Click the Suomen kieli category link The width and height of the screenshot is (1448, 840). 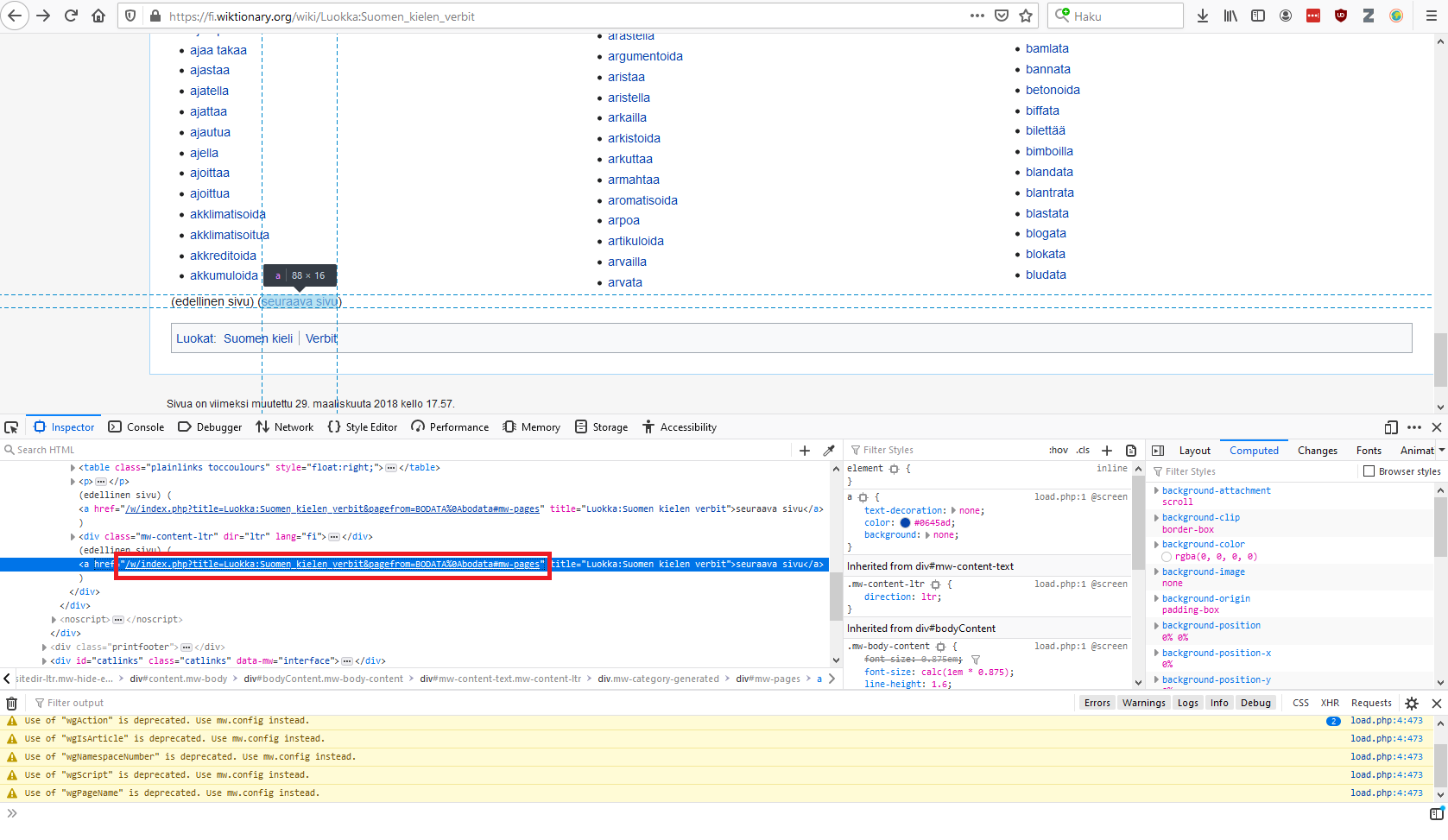tap(258, 338)
